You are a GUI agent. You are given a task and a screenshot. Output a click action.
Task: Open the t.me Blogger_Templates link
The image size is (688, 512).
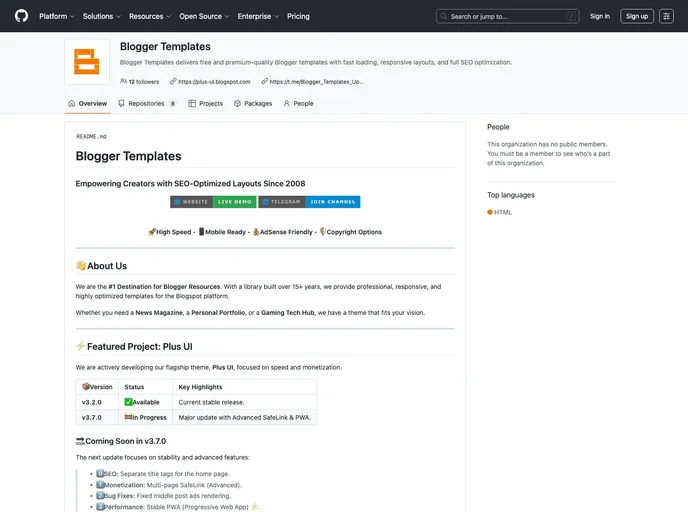312,82
